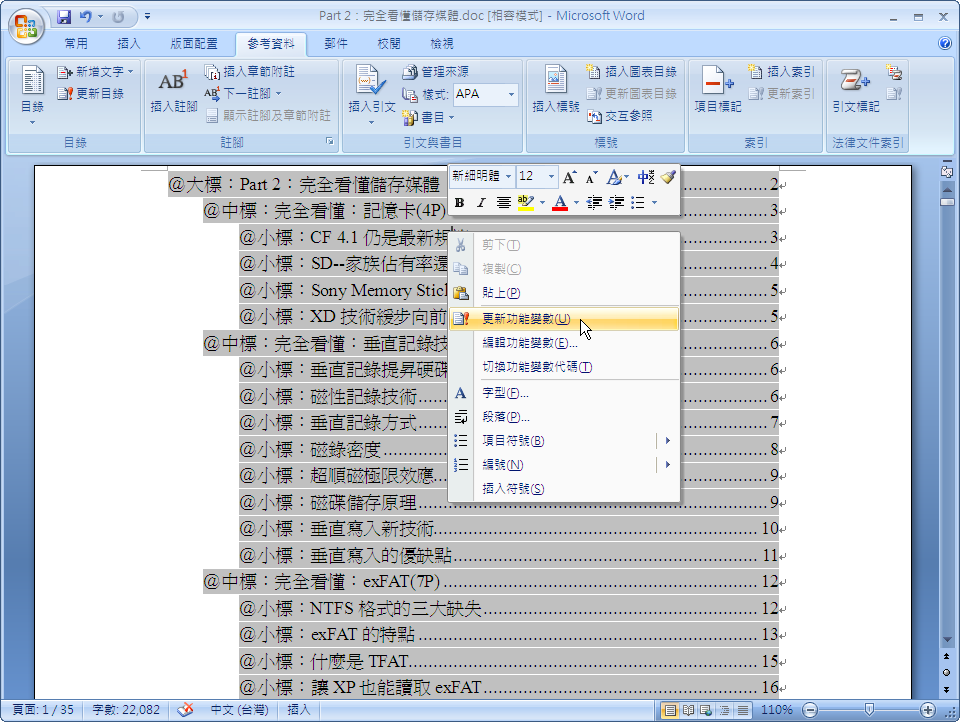Open 交互參照 cross-reference dialog
The image size is (960, 722).
pos(620,116)
